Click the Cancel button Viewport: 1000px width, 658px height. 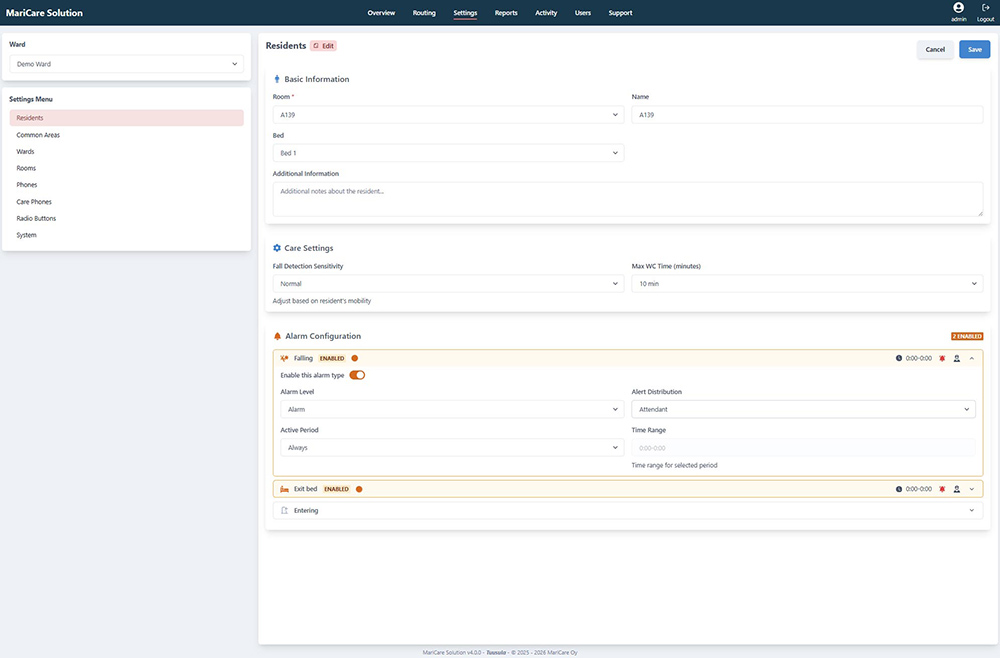tap(935, 49)
